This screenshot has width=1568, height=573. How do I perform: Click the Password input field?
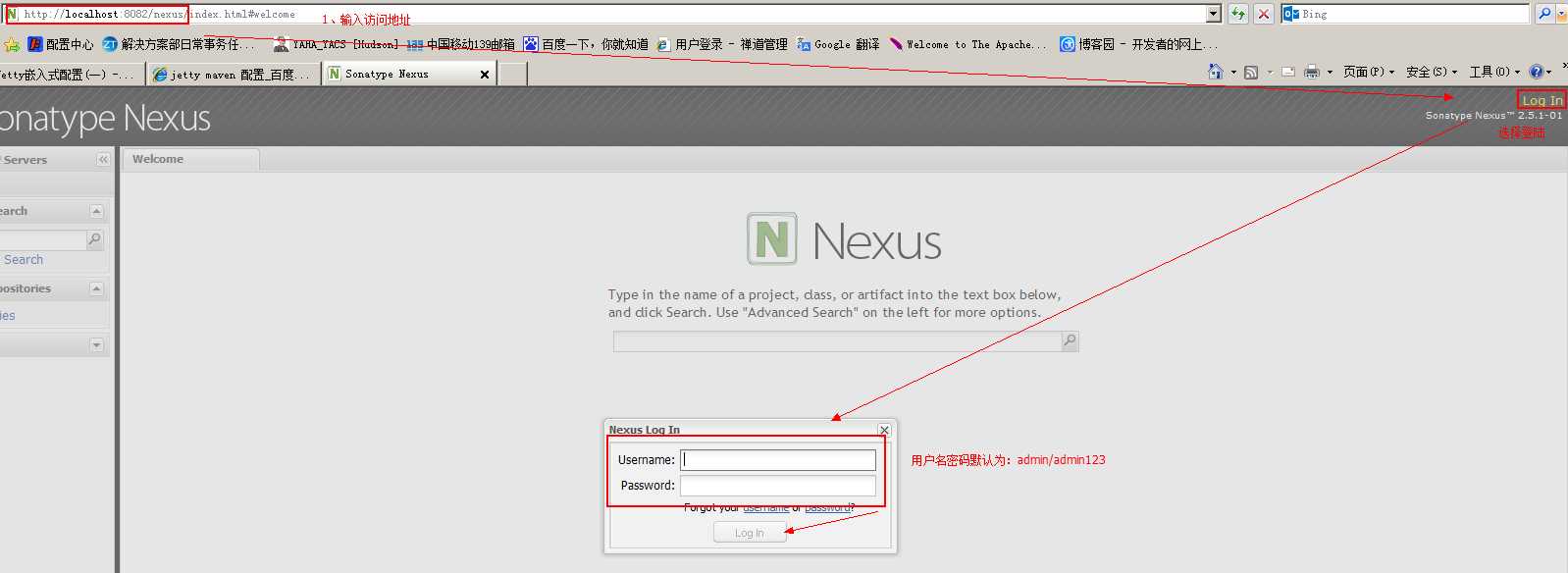tap(778, 486)
